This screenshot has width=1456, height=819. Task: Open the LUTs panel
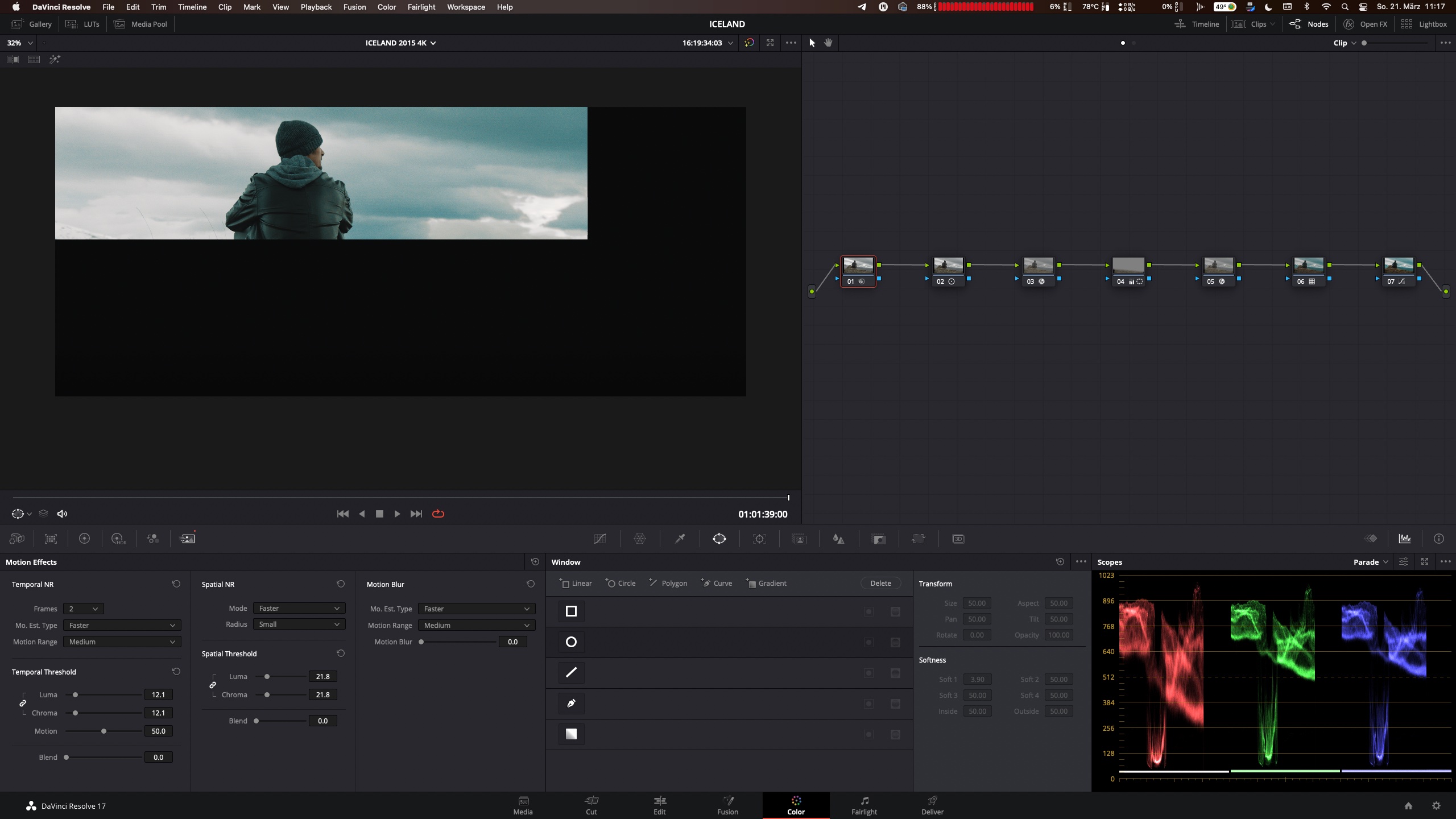pos(82,24)
